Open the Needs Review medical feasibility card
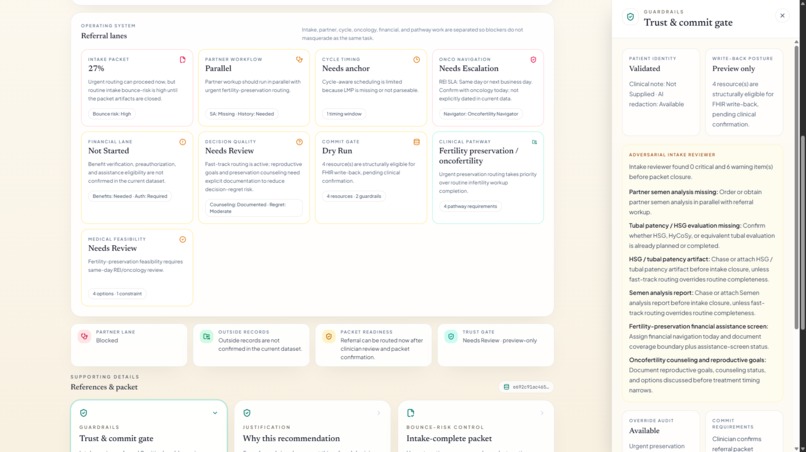The height and width of the screenshot is (452, 806). pos(137,267)
